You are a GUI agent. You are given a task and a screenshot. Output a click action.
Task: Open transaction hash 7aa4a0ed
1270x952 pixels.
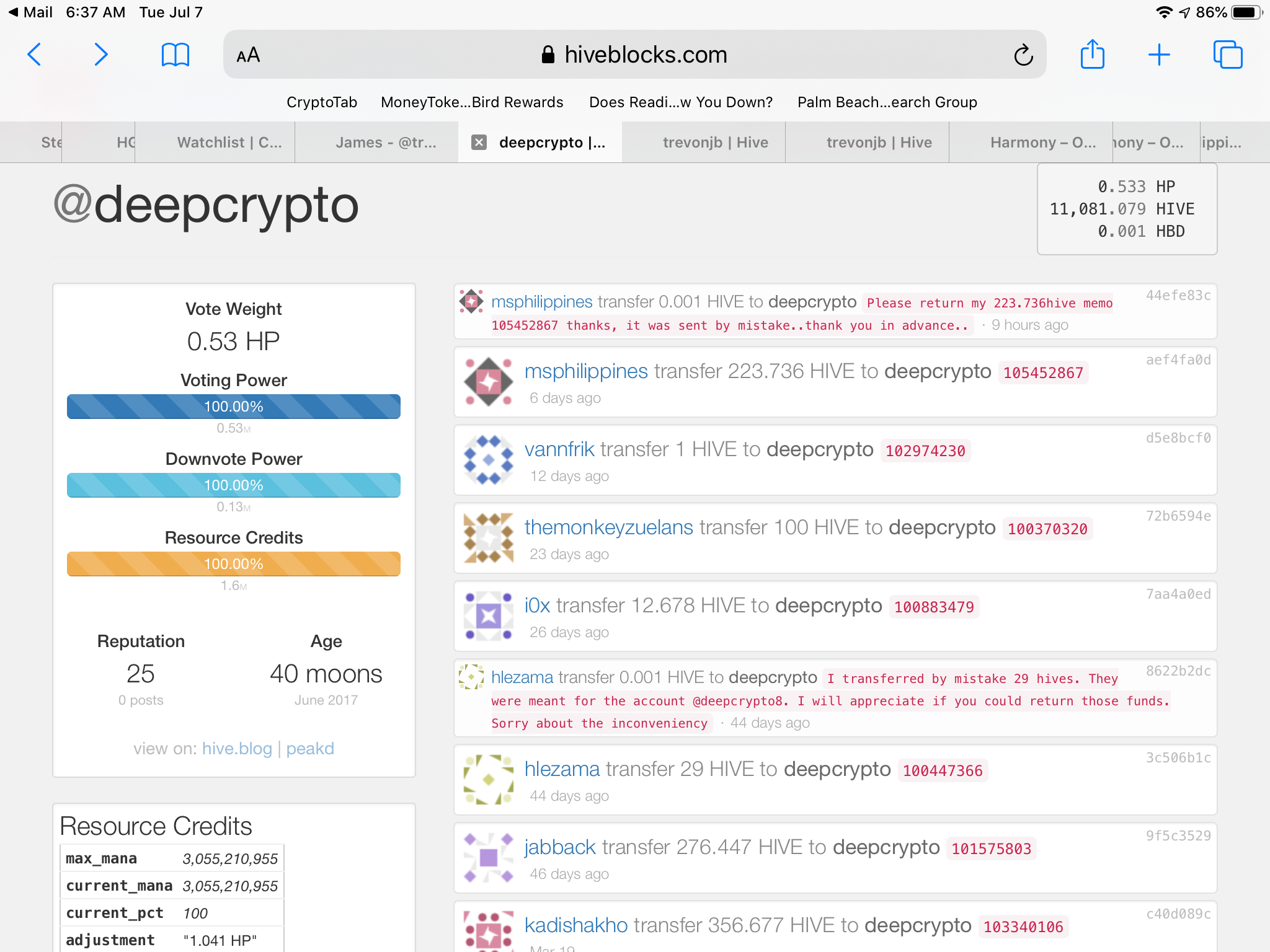point(1178,594)
